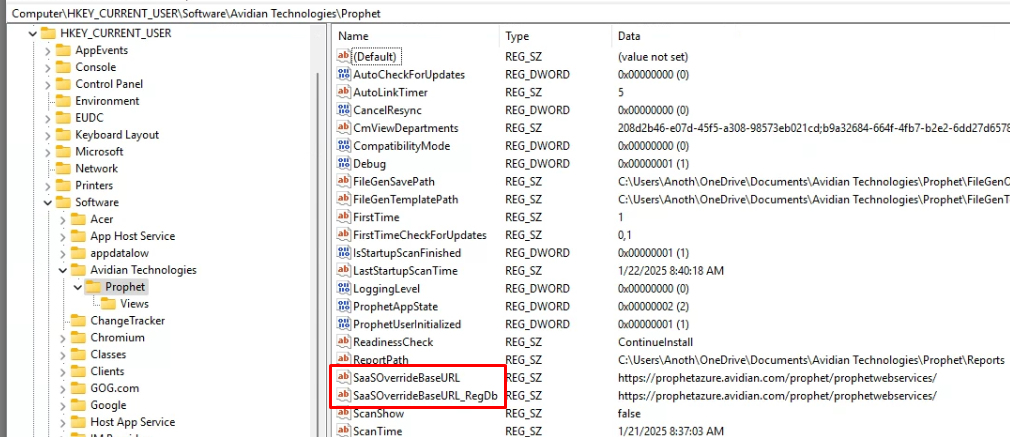
Task: Select the CmViewDepartments value
Action: coord(406,128)
